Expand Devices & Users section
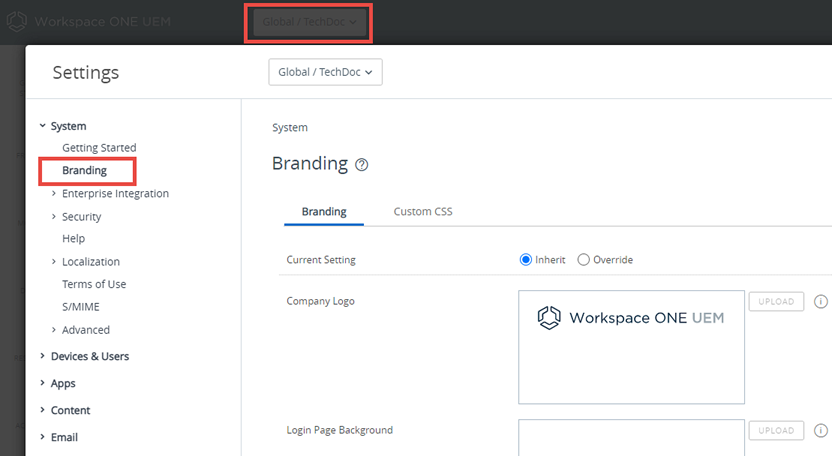 42,356
